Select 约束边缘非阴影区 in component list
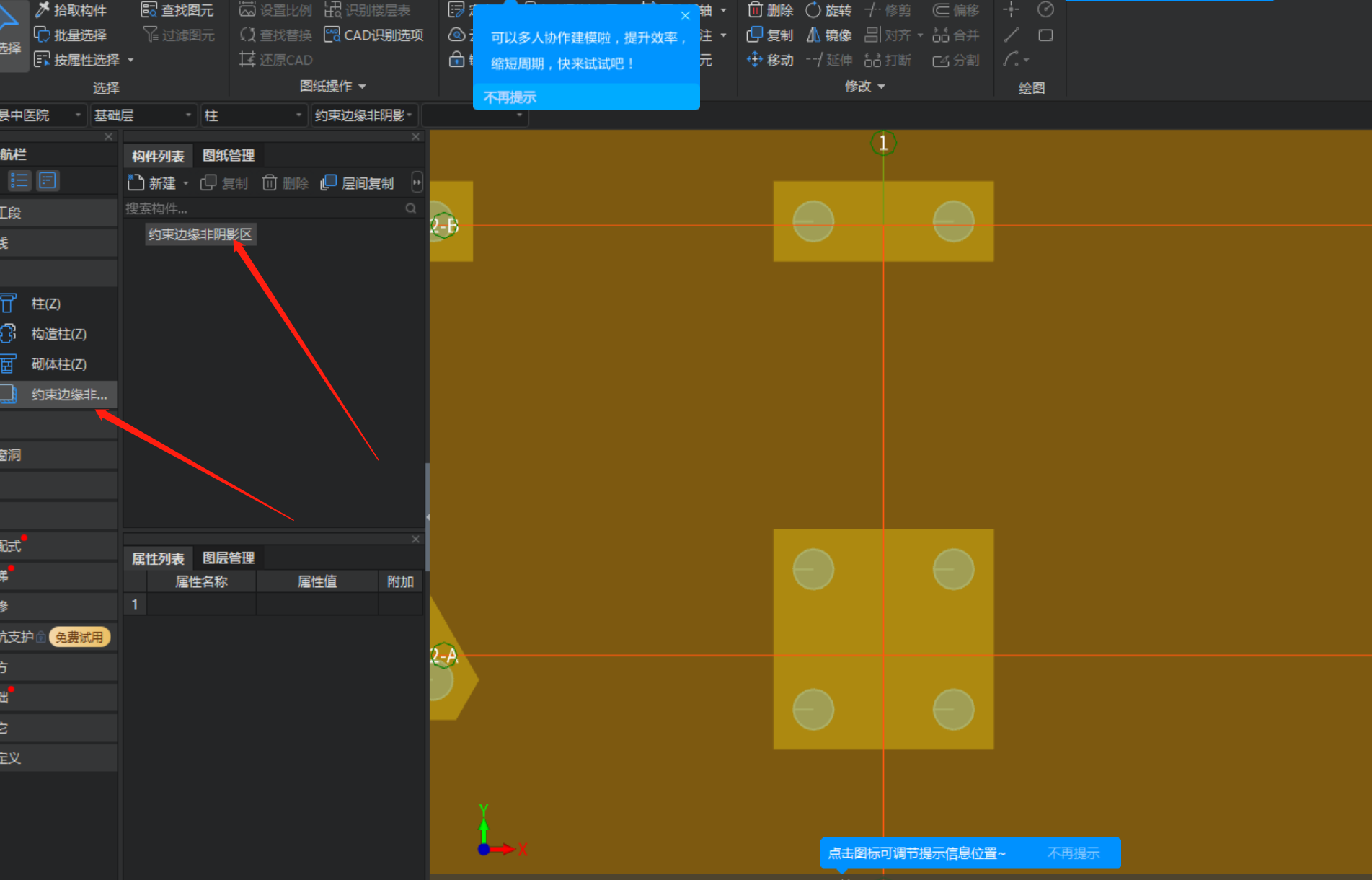Image resolution: width=1372 pixels, height=880 pixels. click(x=200, y=234)
